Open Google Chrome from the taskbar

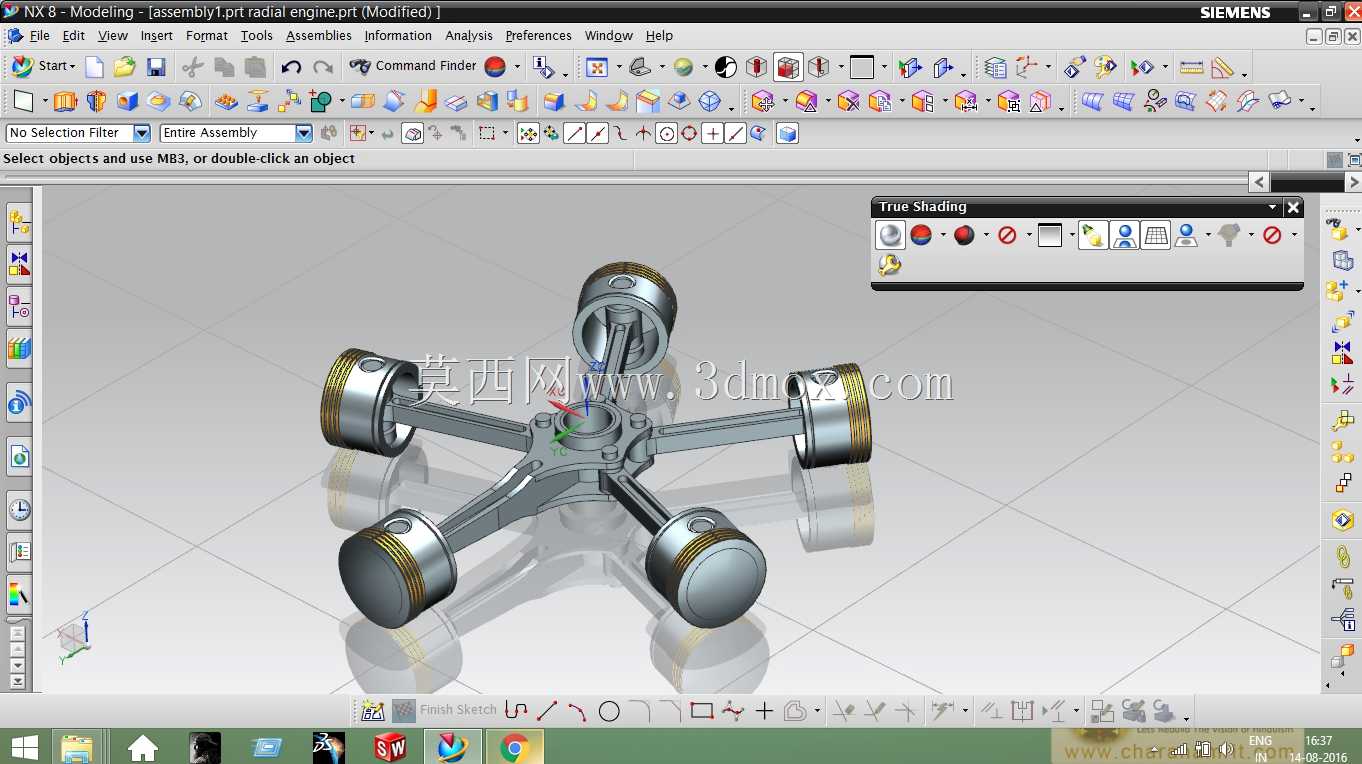coord(515,747)
